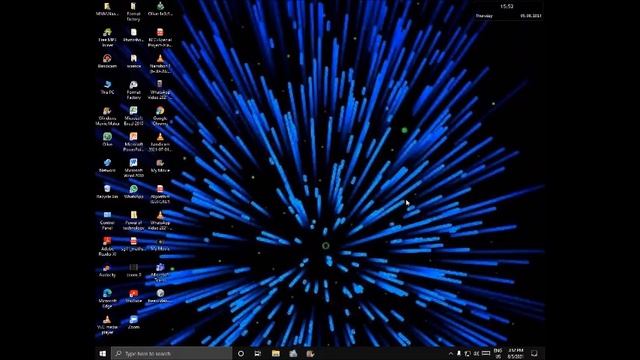
Task: Open Cortana circle icon on taskbar
Action: [241, 353]
